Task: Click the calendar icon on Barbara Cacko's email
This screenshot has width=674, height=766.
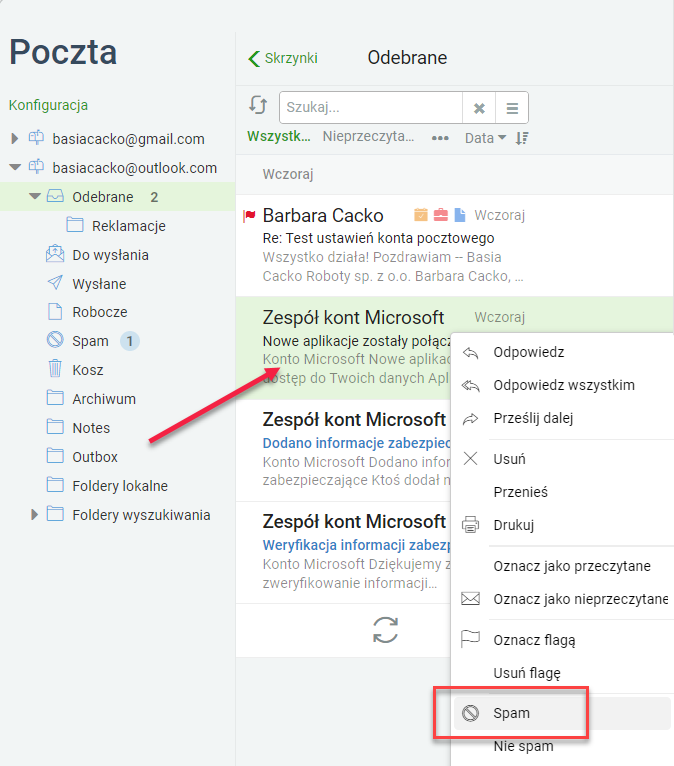Action: [x=421, y=215]
